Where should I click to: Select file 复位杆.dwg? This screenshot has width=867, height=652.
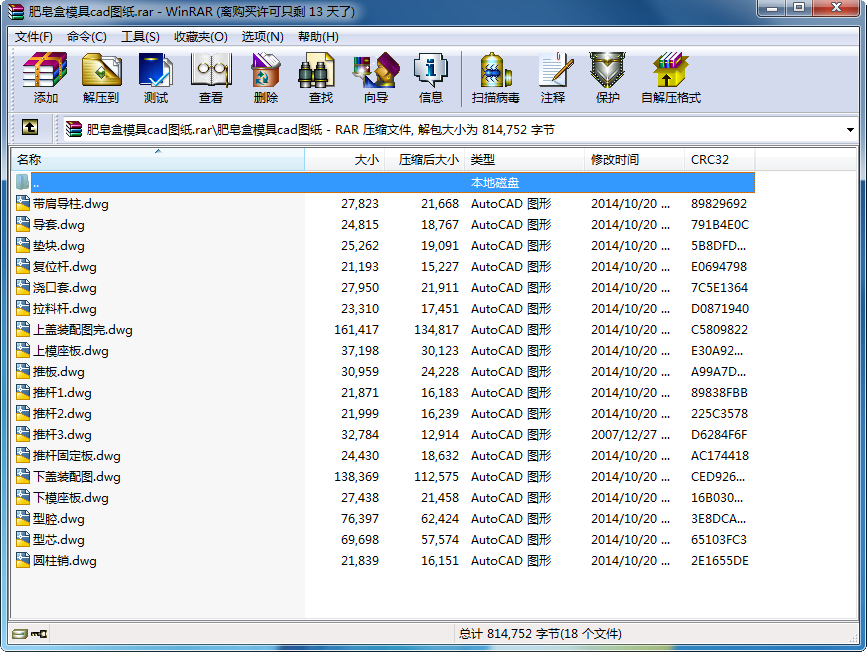(x=65, y=267)
